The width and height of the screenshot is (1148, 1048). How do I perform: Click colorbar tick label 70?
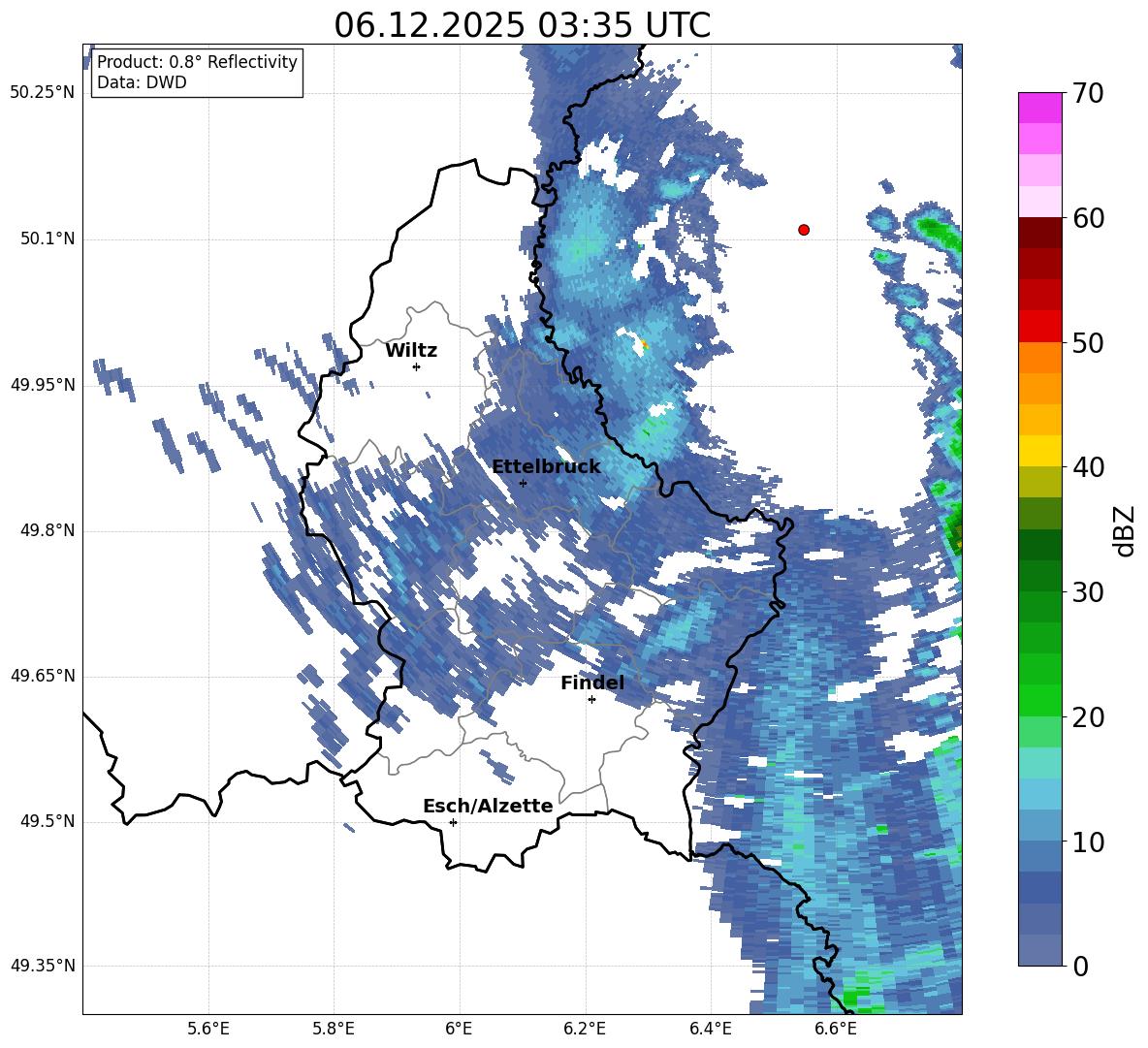[1088, 93]
